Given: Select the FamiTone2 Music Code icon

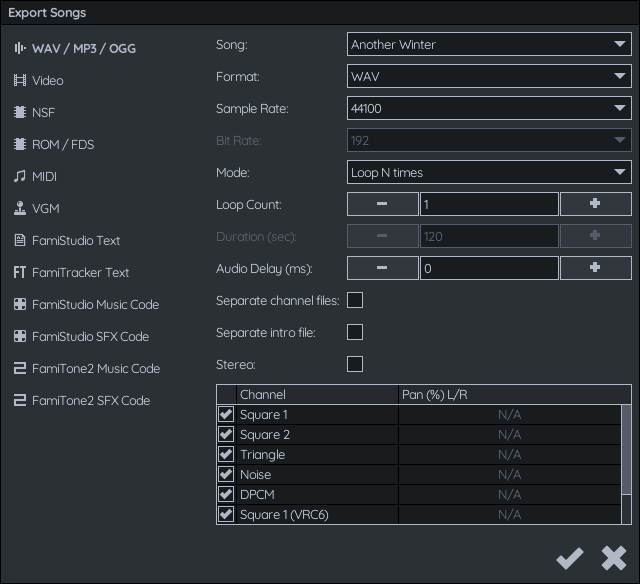Looking at the screenshot, I should click(x=20, y=368).
